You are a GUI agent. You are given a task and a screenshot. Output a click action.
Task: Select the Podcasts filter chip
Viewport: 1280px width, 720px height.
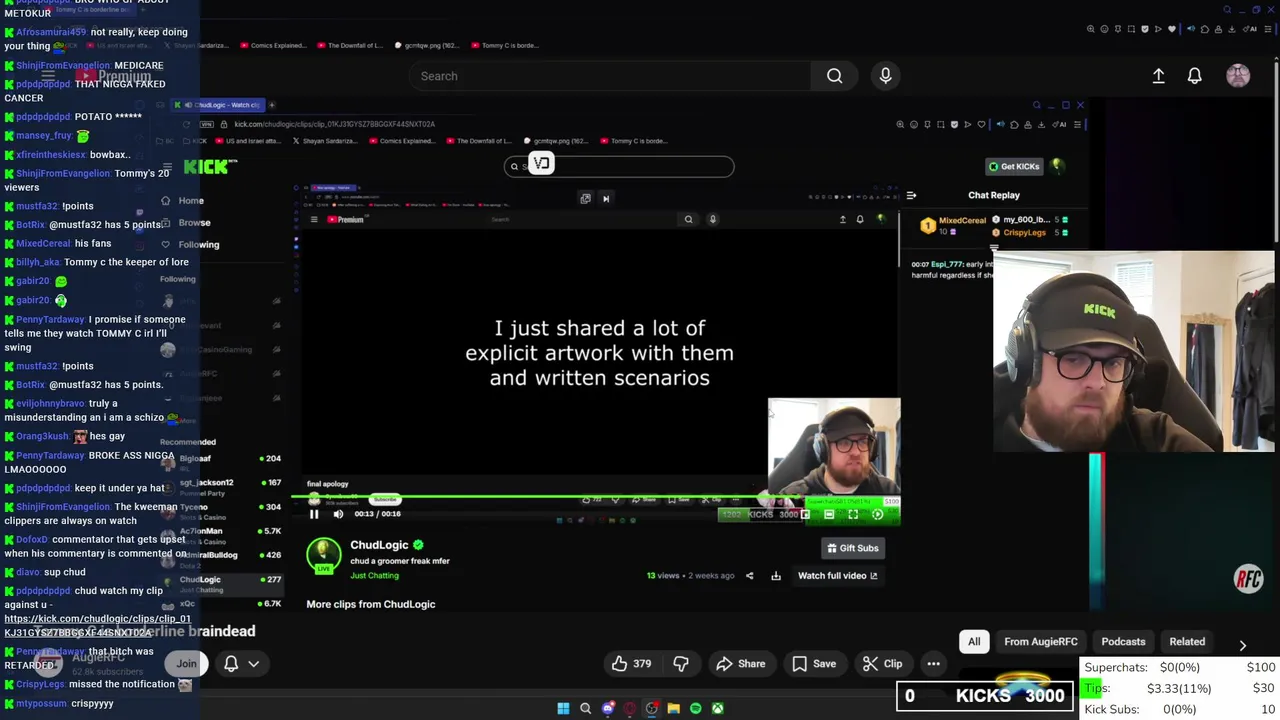coord(1123,642)
